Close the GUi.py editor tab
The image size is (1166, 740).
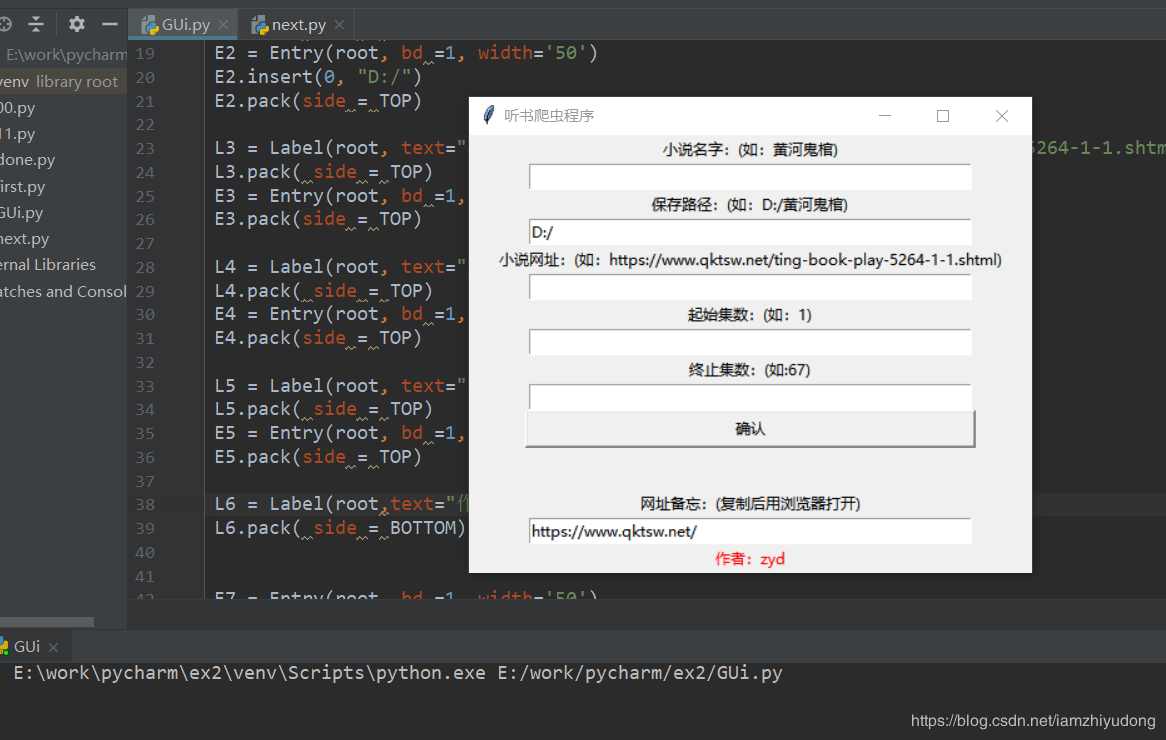pos(223,25)
